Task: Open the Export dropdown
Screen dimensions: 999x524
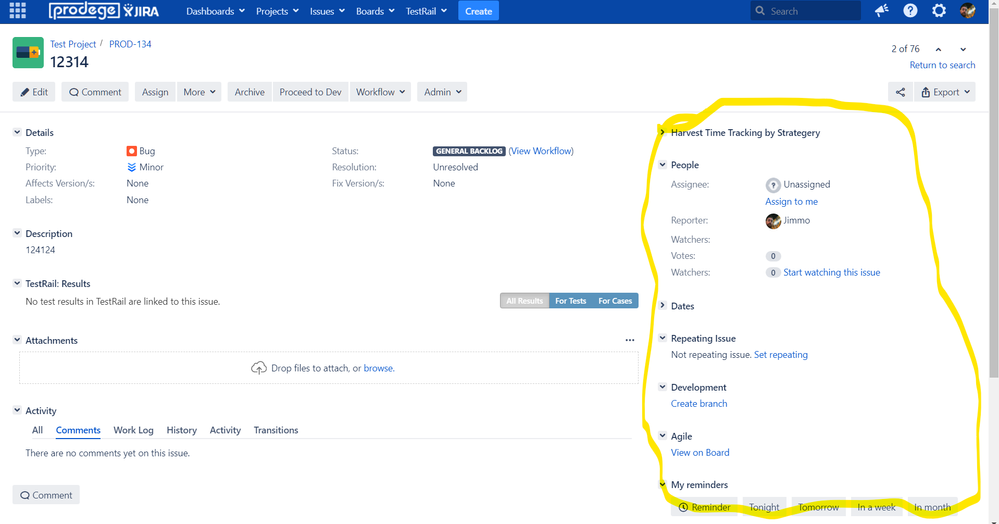Action: (x=945, y=92)
